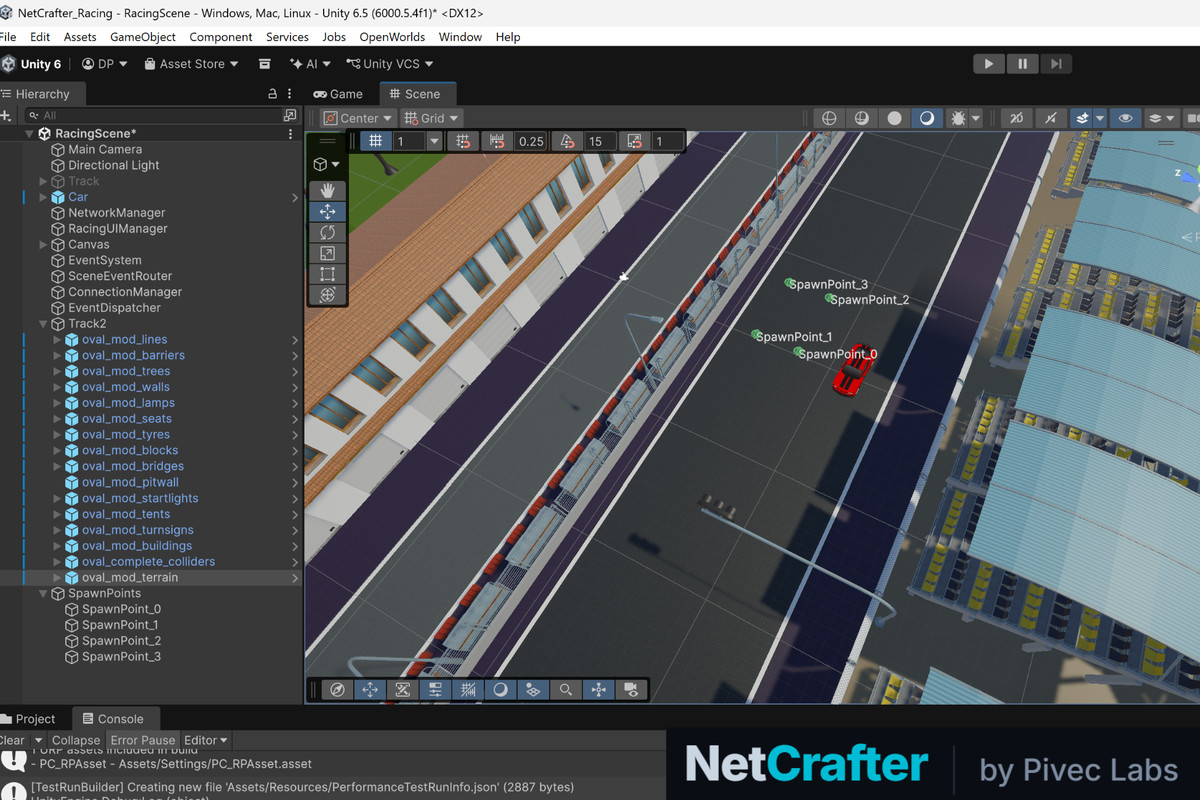
Task: Click the Step forward button
Action: point(1055,64)
